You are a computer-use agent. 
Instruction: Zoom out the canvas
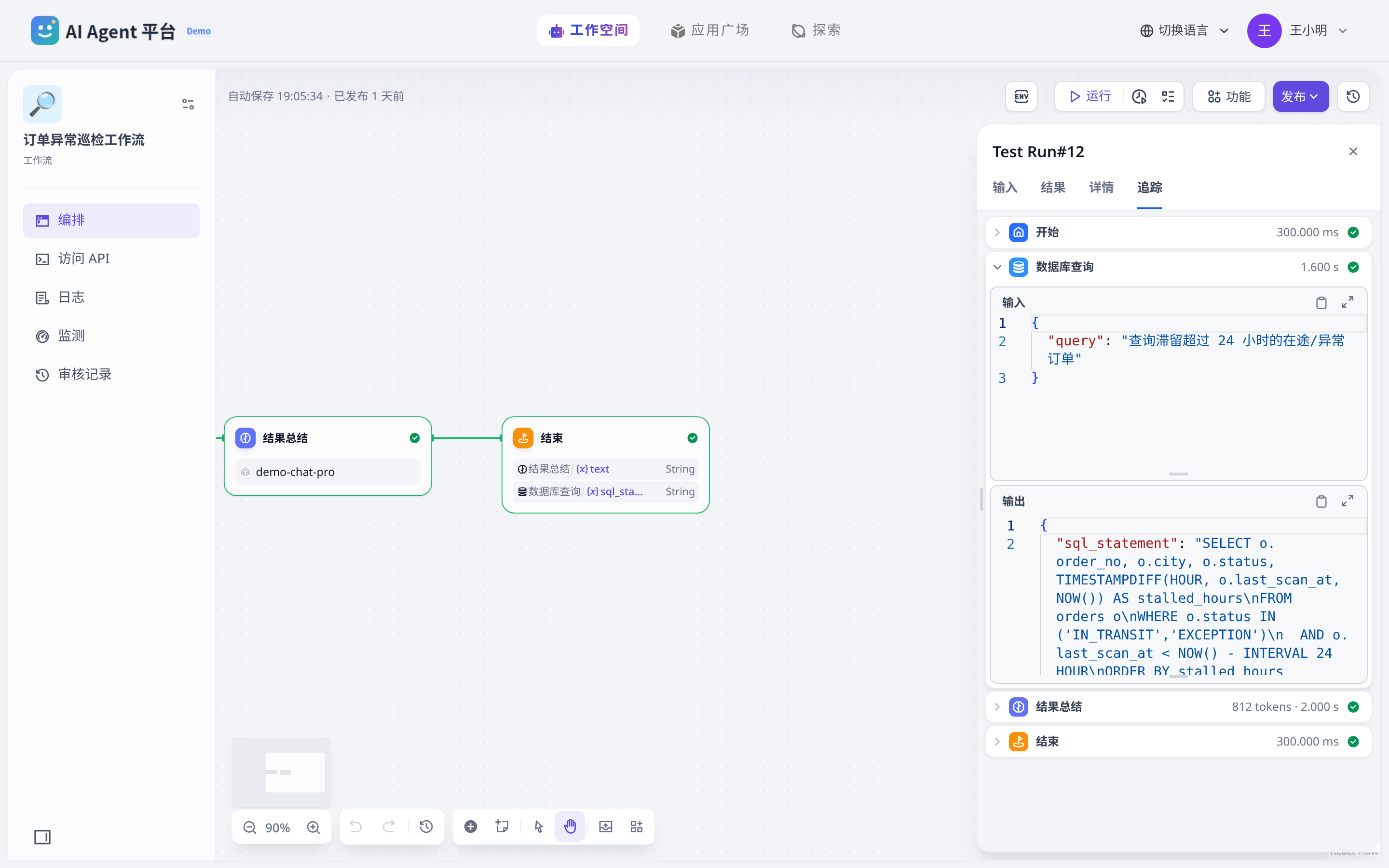(249, 827)
